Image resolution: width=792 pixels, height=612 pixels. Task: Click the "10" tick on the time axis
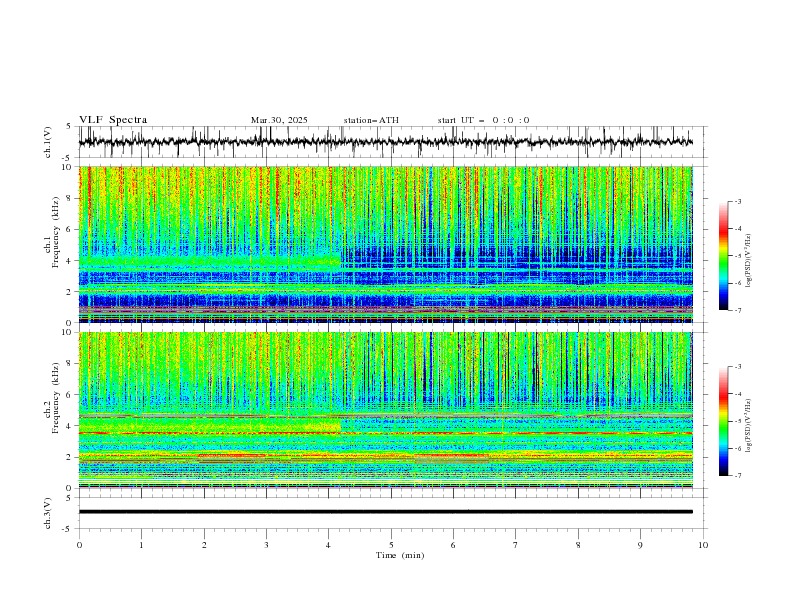[x=703, y=545]
